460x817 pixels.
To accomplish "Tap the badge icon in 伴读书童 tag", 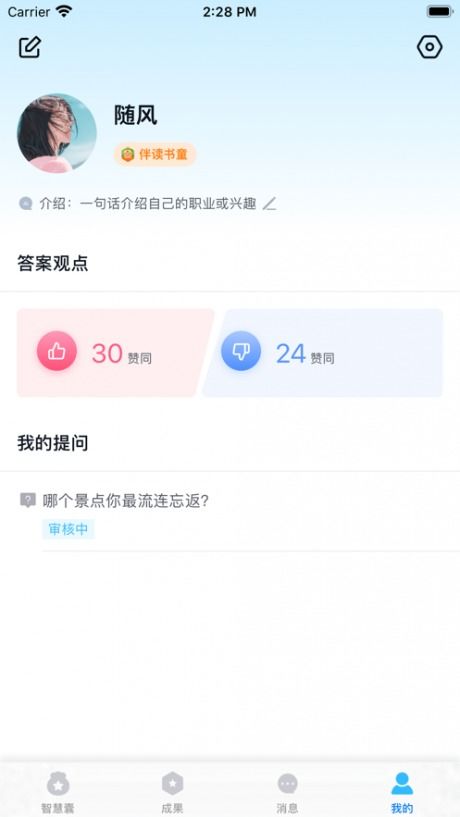I will click(x=128, y=155).
